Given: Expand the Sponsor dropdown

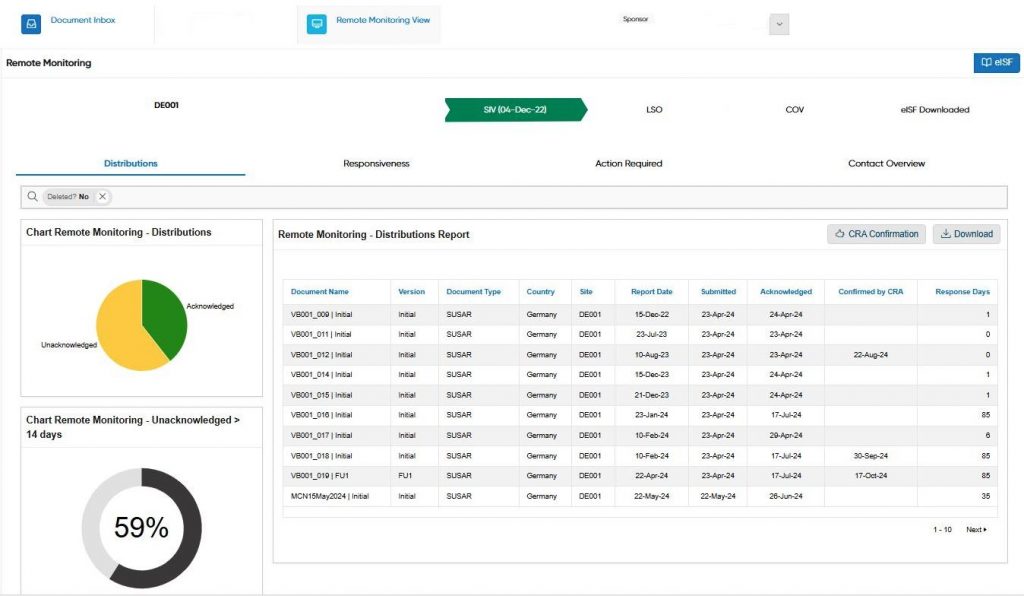Looking at the screenshot, I should point(779,26).
